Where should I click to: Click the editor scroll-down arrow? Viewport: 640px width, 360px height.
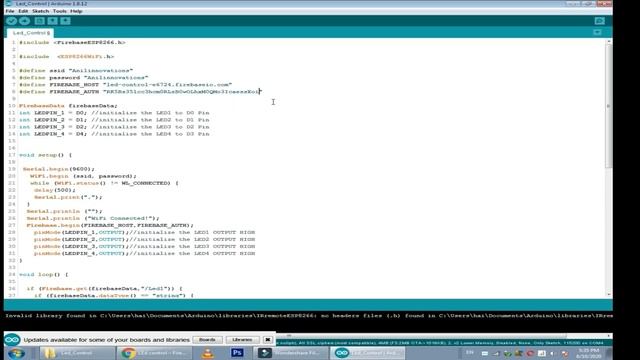tap(609, 294)
